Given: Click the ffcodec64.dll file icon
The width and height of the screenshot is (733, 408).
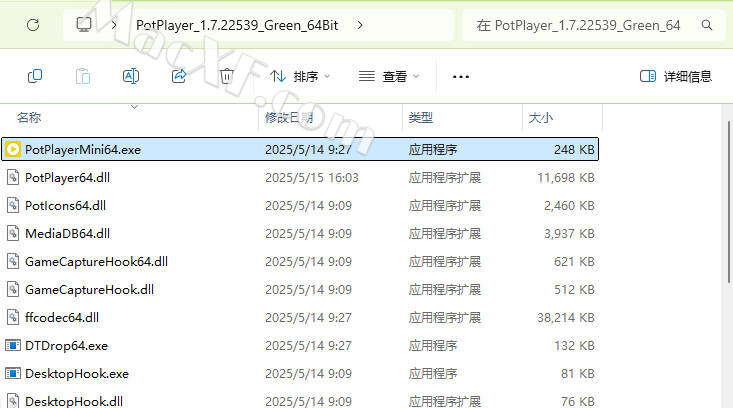Looking at the screenshot, I should coord(13,317).
